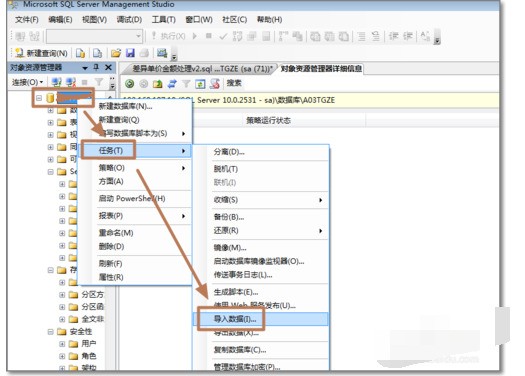Toggle auto-hide pin on 对象资源管理器 panel
This screenshot has width=525, height=376.
(x=96, y=68)
